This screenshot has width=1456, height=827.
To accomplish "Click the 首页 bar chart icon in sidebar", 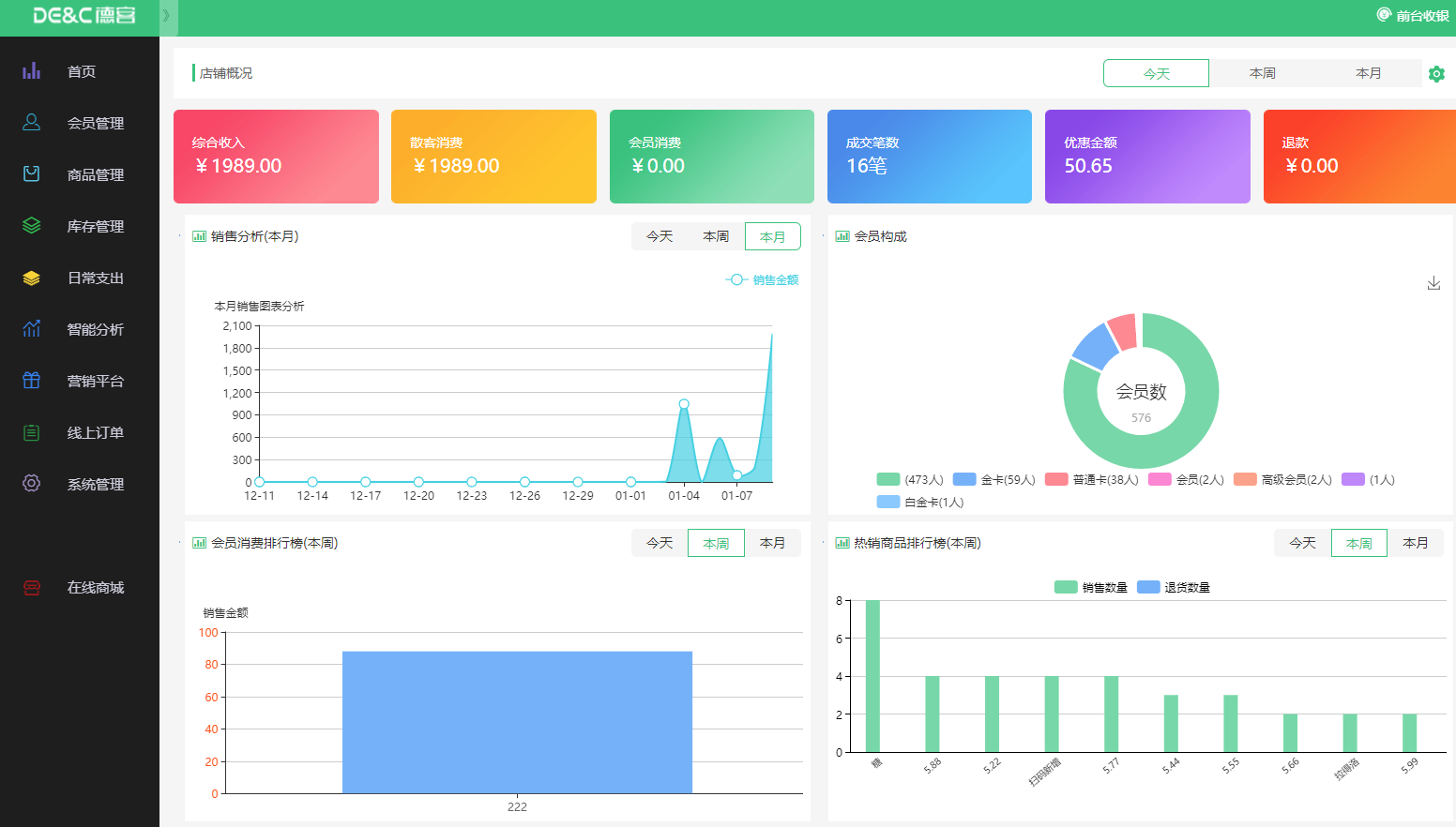I will [32, 71].
